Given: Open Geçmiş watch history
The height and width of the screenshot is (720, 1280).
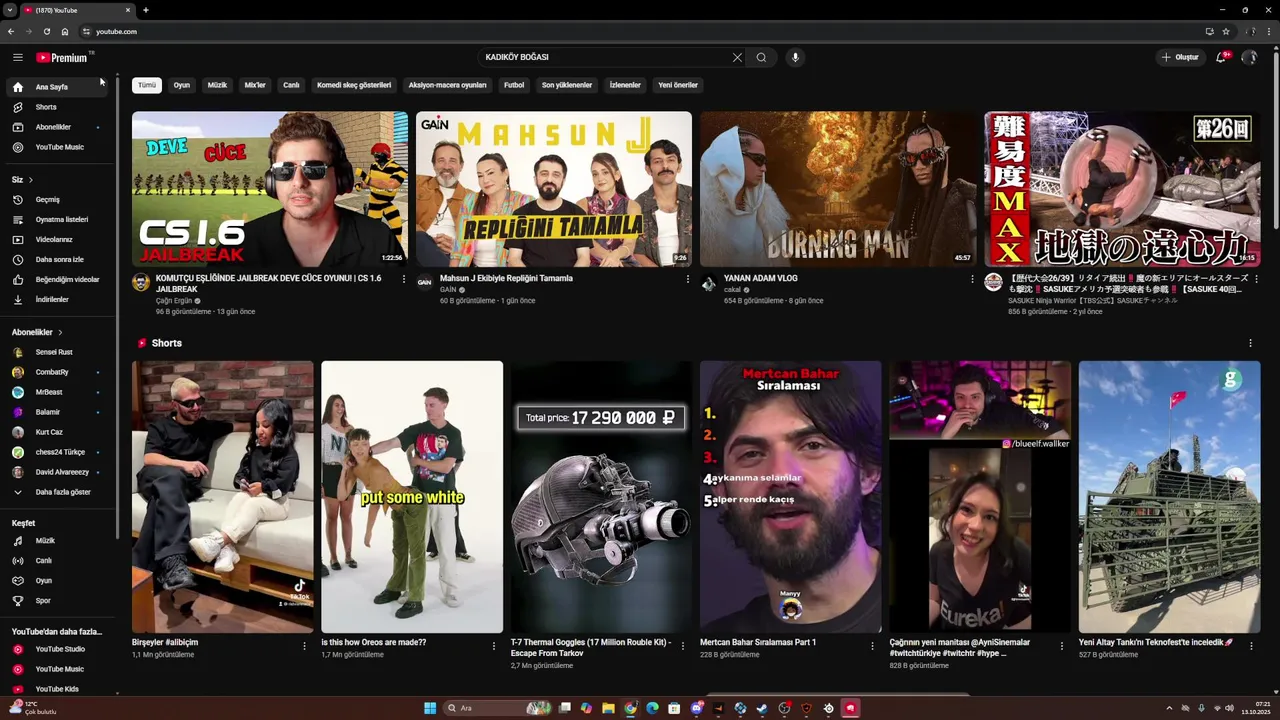Looking at the screenshot, I should [x=57, y=199].
